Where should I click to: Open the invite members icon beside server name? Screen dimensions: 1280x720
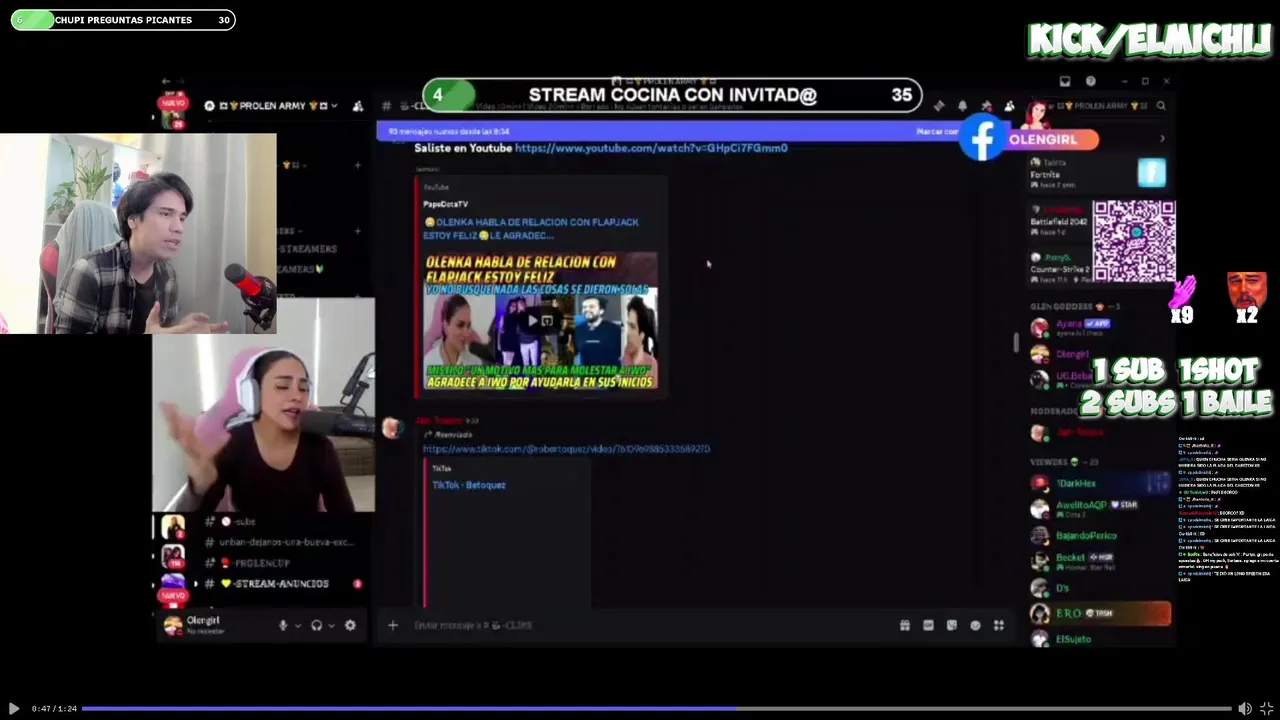[358, 105]
